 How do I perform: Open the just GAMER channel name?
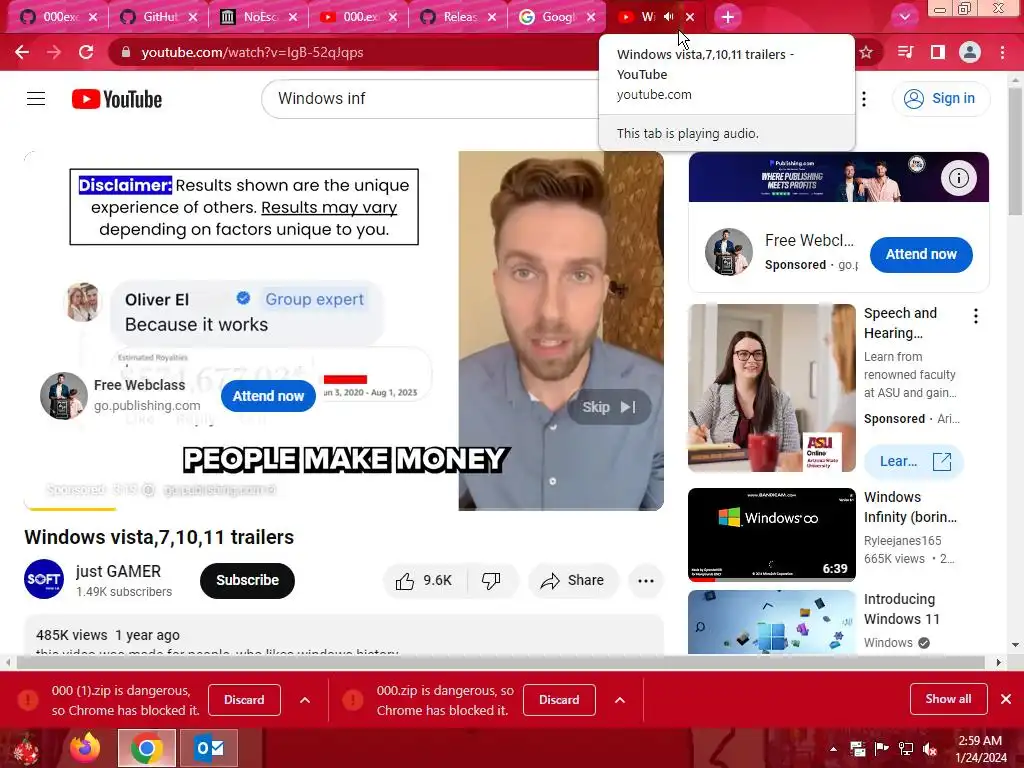coord(118,571)
